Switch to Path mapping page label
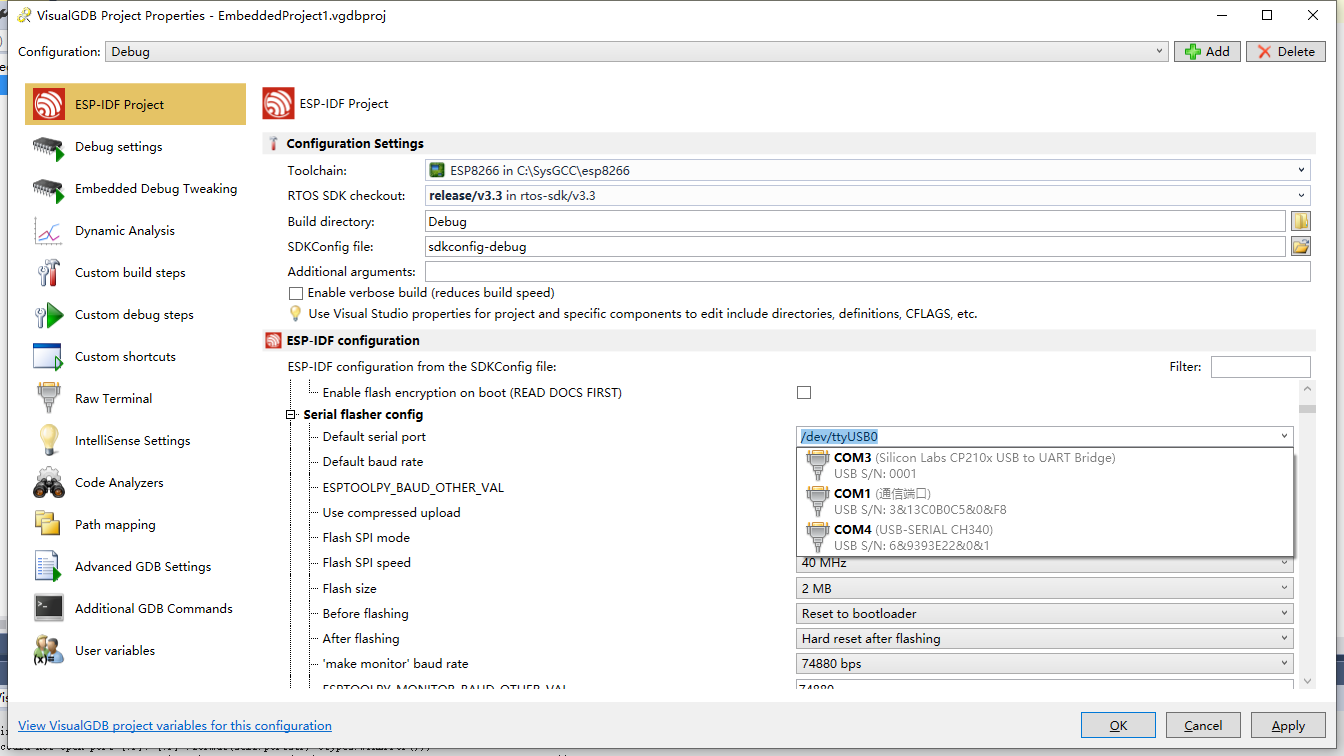The height and width of the screenshot is (756, 1344). click(x=115, y=525)
